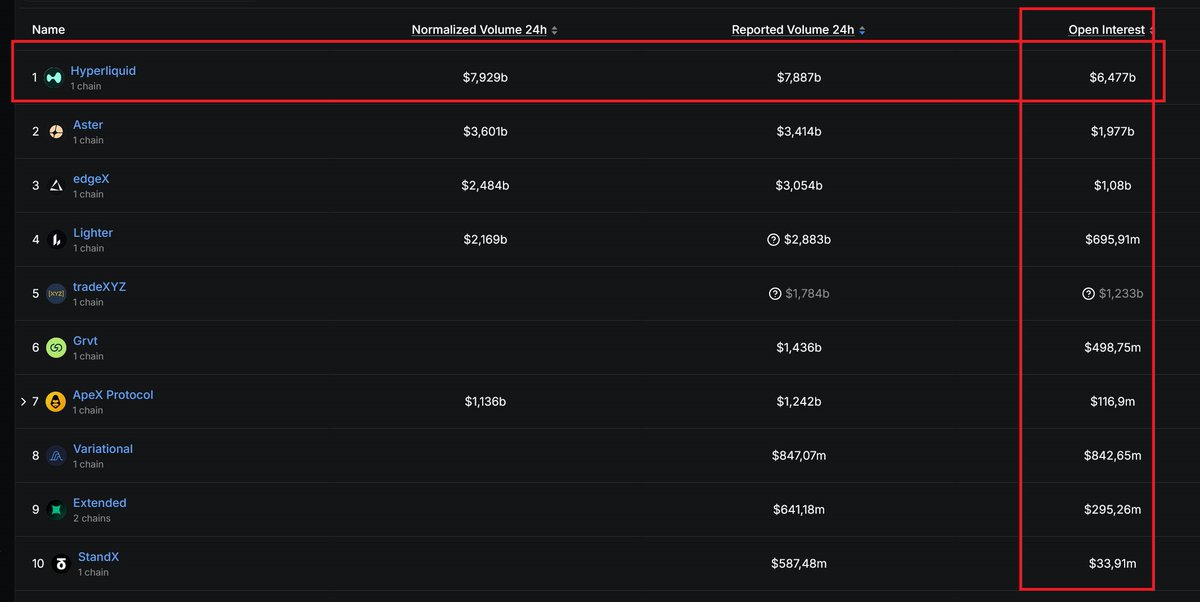Click Aster reported volume $3,414b

799,131
